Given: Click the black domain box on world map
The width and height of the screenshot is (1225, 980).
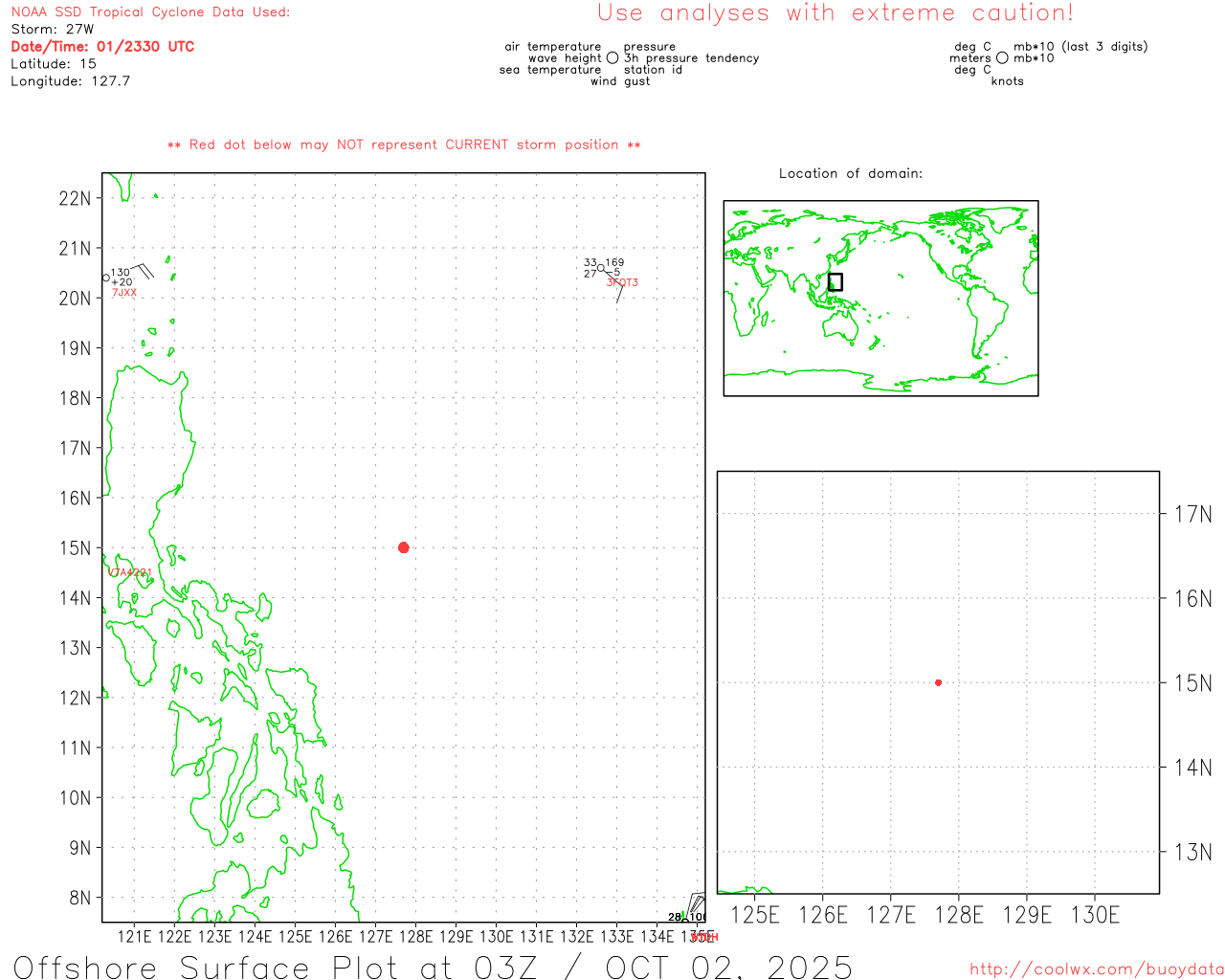Looking at the screenshot, I should tap(835, 281).
